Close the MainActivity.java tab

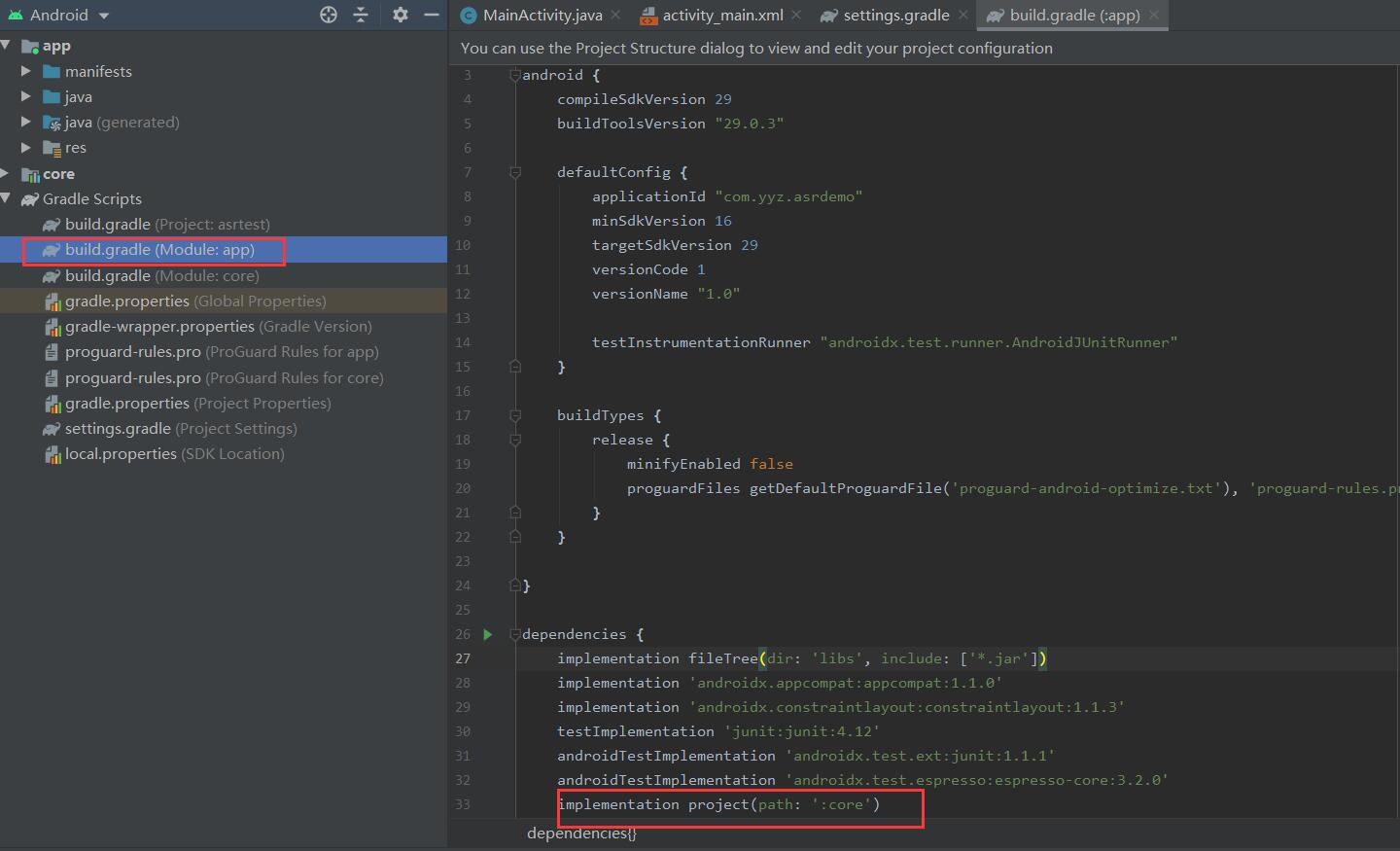[614, 15]
